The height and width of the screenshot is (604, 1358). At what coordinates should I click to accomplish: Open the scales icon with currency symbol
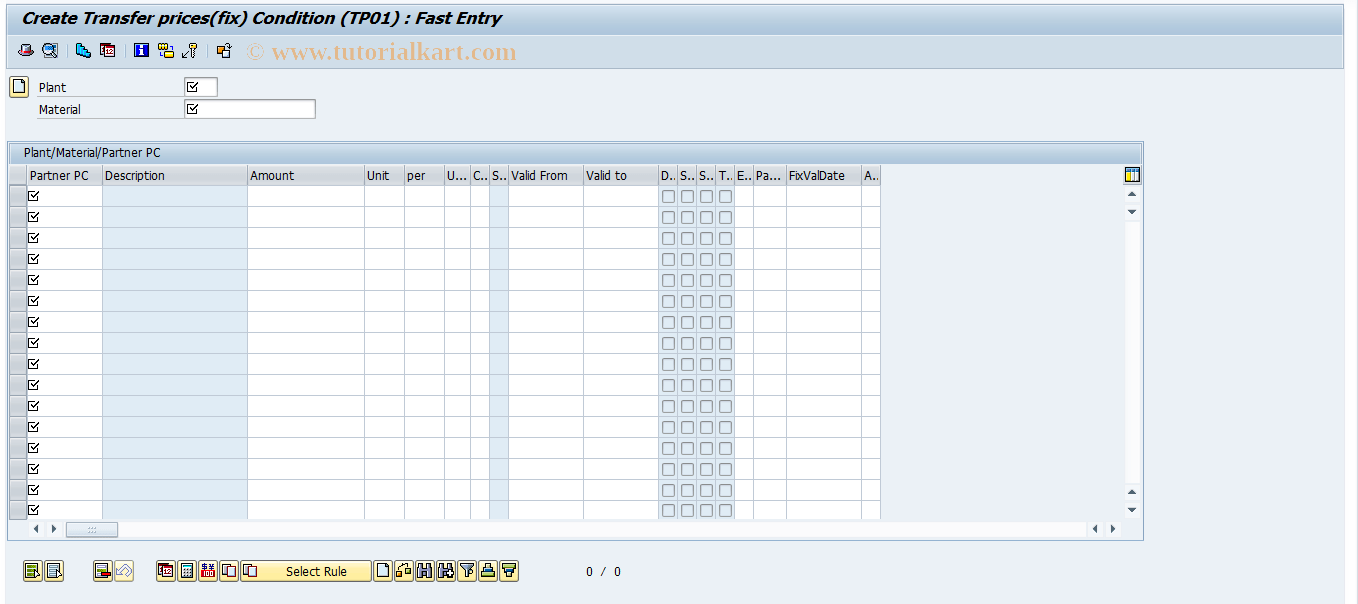tap(208, 571)
